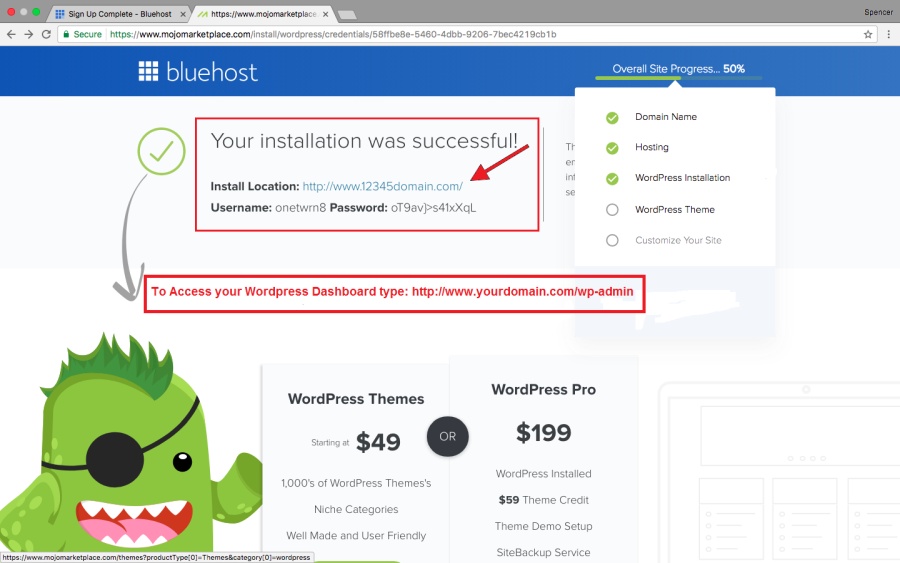Click the $59 Theme Credit line

point(544,500)
